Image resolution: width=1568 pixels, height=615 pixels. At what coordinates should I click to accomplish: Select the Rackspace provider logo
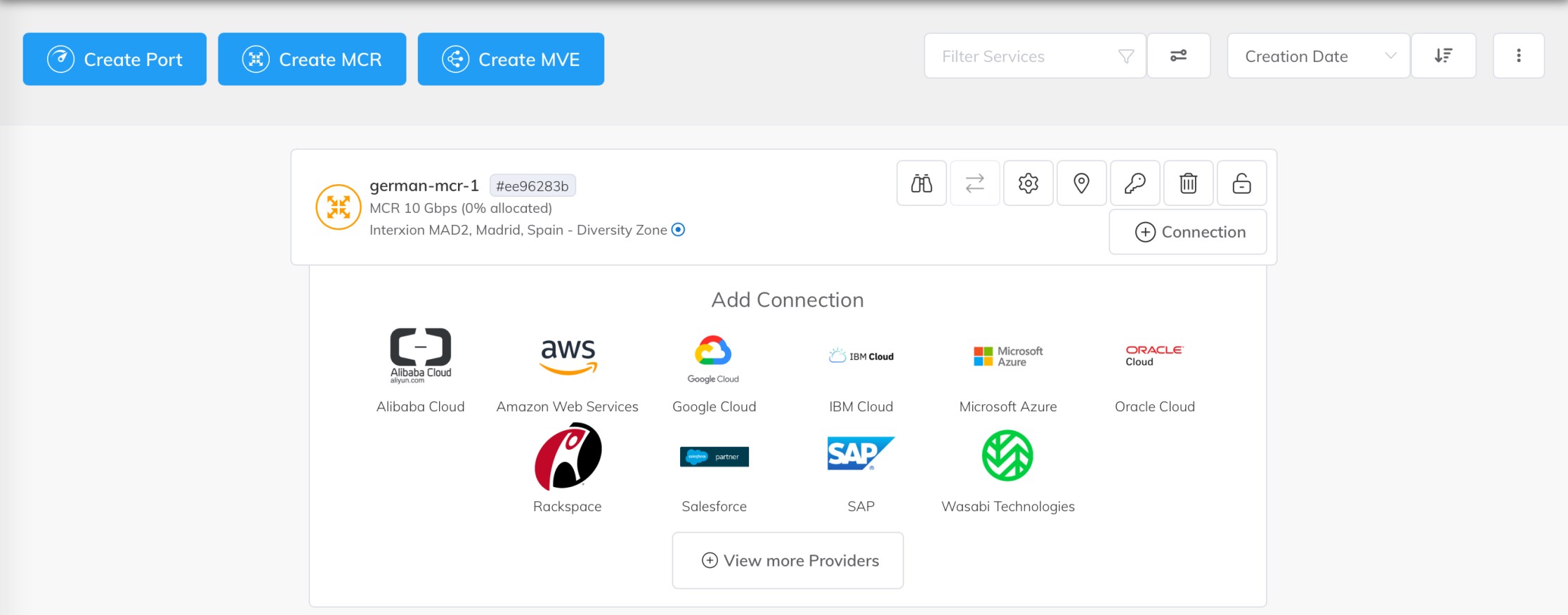pyautogui.click(x=568, y=456)
